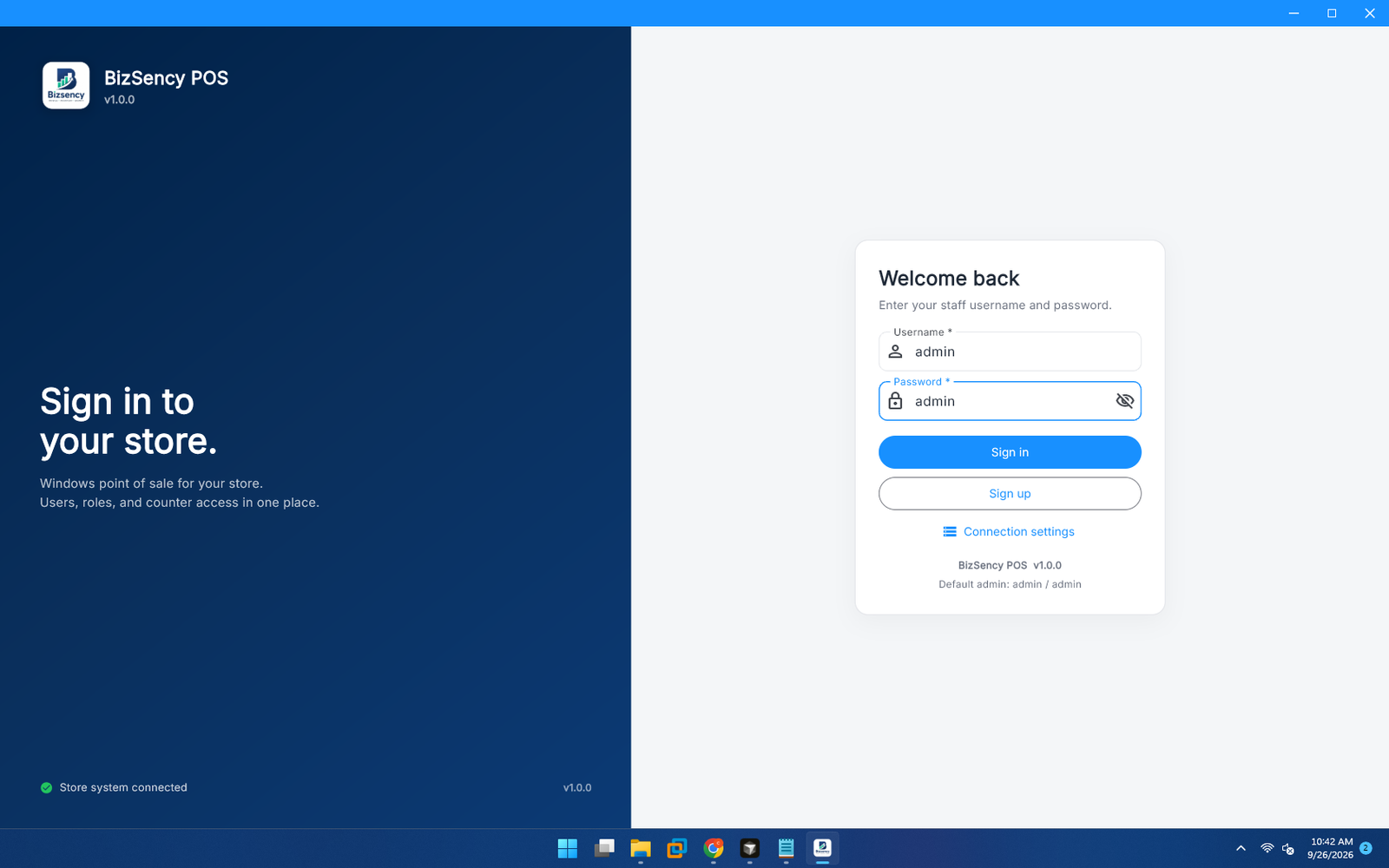1389x868 pixels.
Task: Click the green connected status check icon
Action: click(x=47, y=787)
